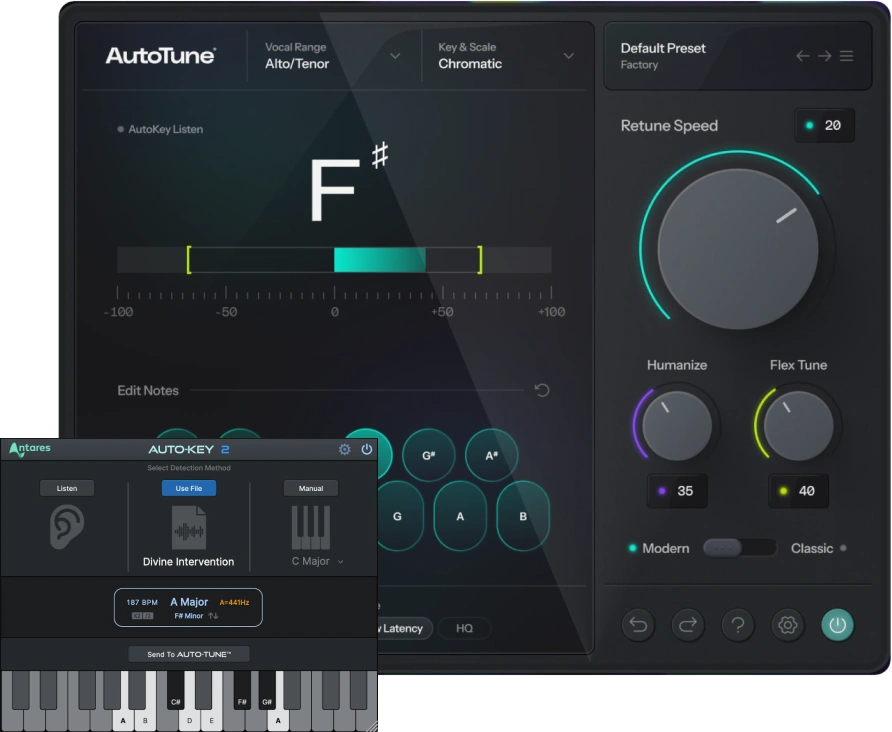Toggle the AutoTune power bypass button

click(838, 625)
